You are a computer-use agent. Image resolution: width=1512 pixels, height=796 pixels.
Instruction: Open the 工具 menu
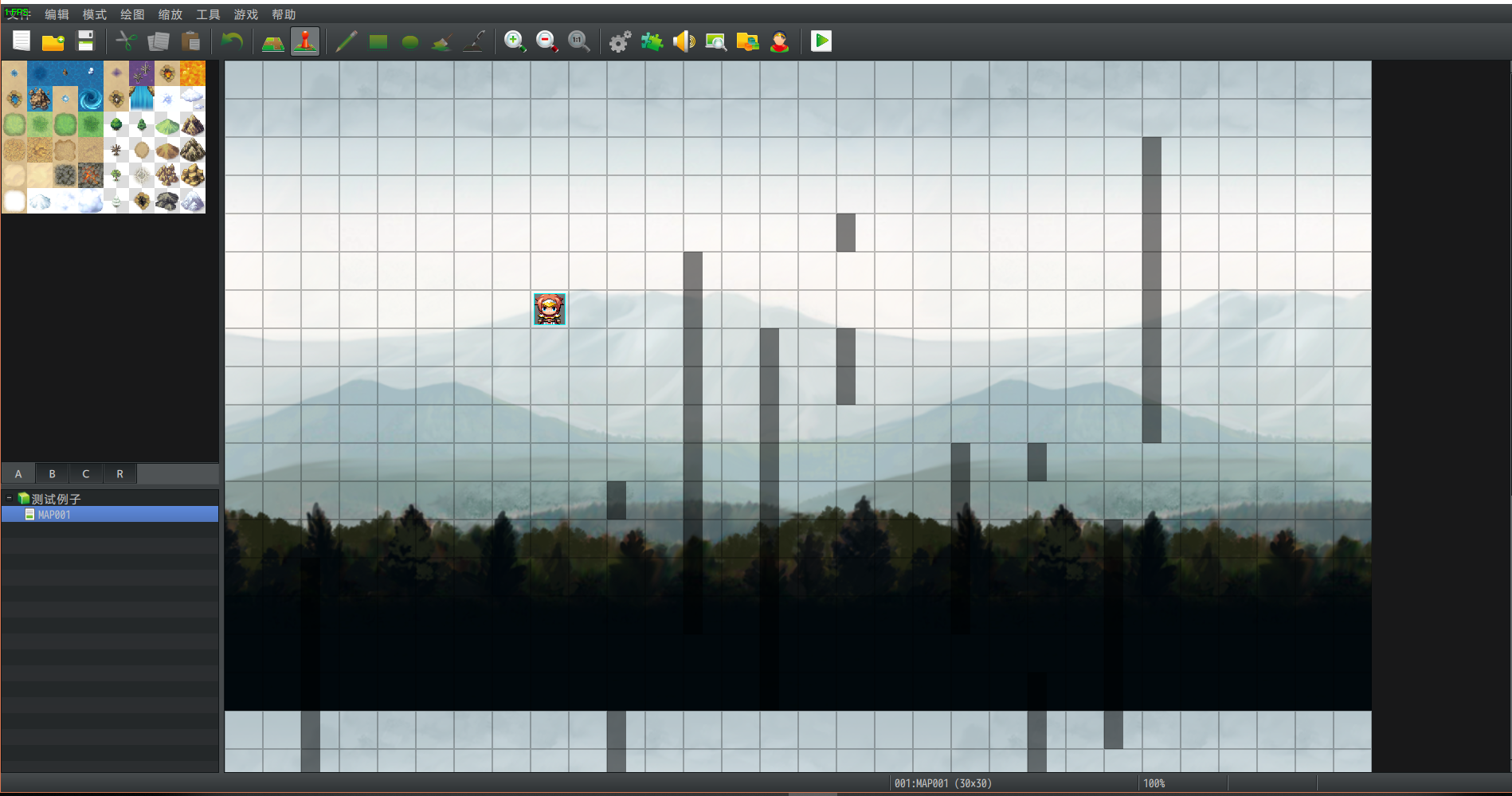(208, 14)
